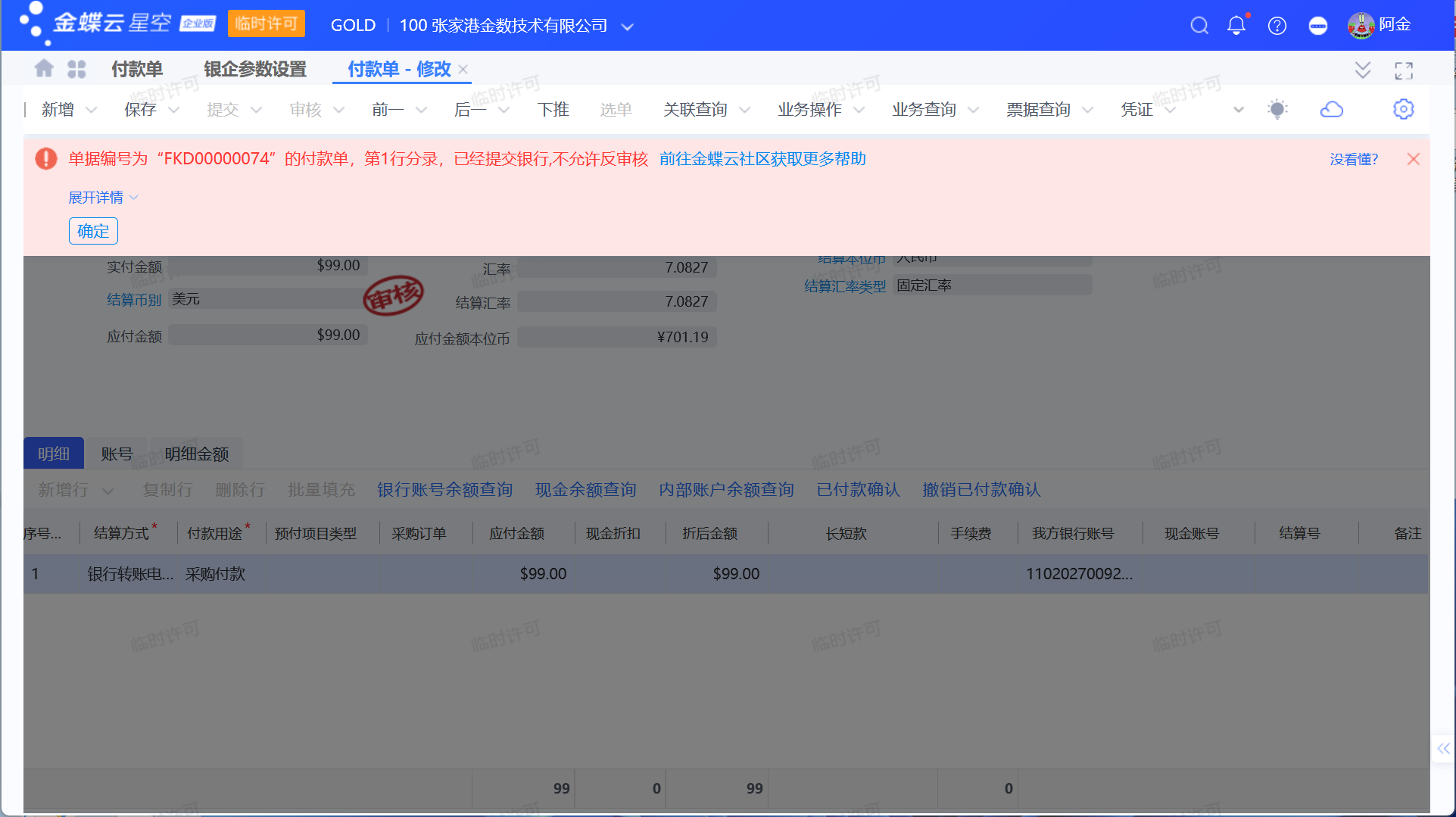Expand the tab list double chevron

point(1363,70)
